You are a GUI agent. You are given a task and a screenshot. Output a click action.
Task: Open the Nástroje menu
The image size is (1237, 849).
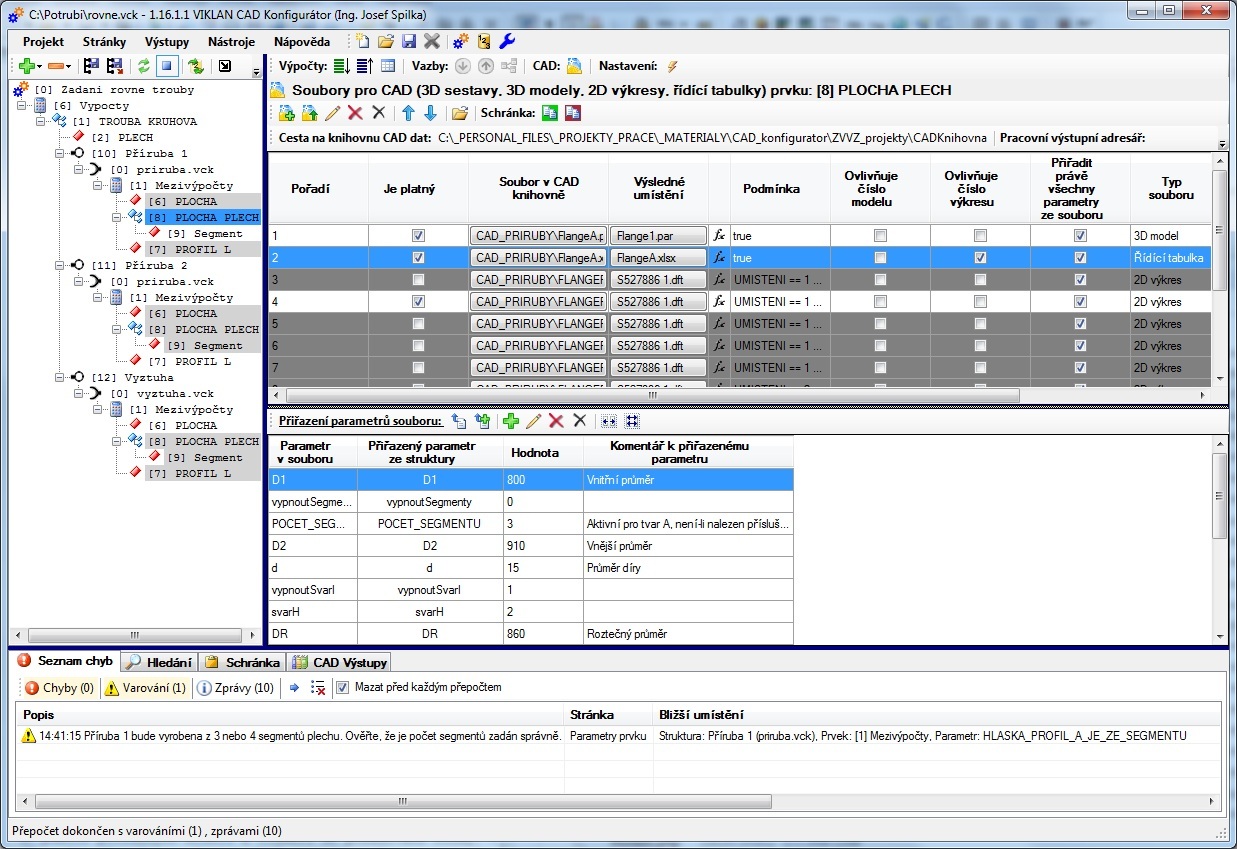click(x=231, y=42)
